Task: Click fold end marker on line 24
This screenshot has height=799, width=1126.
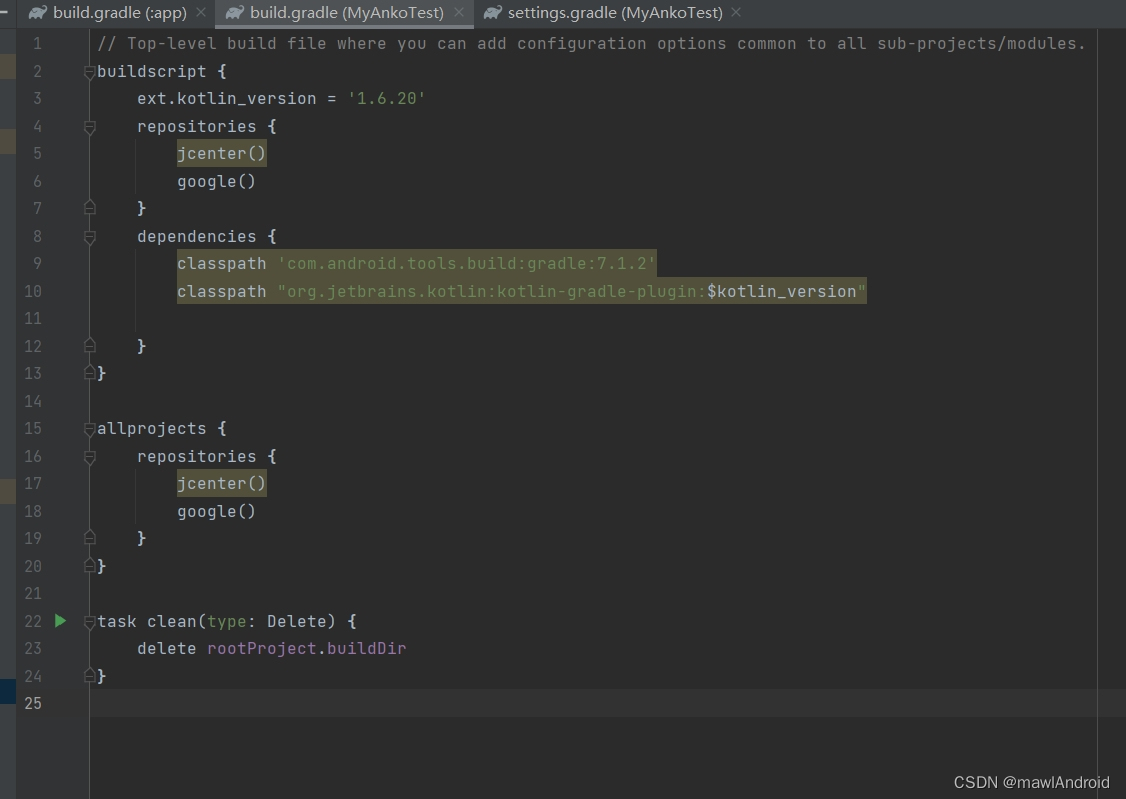Action: [89, 676]
